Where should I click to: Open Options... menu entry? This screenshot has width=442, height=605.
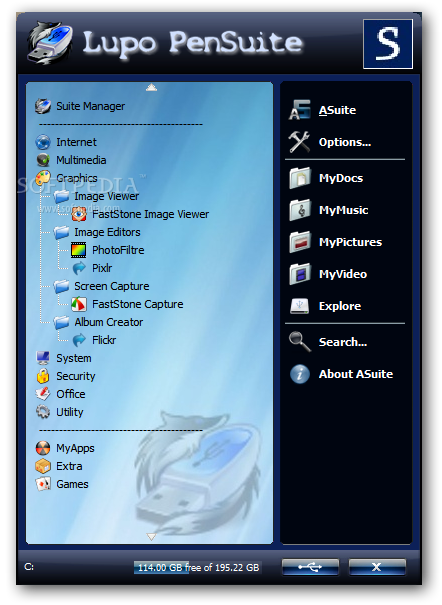pyautogui.click(x=346, y=142)
